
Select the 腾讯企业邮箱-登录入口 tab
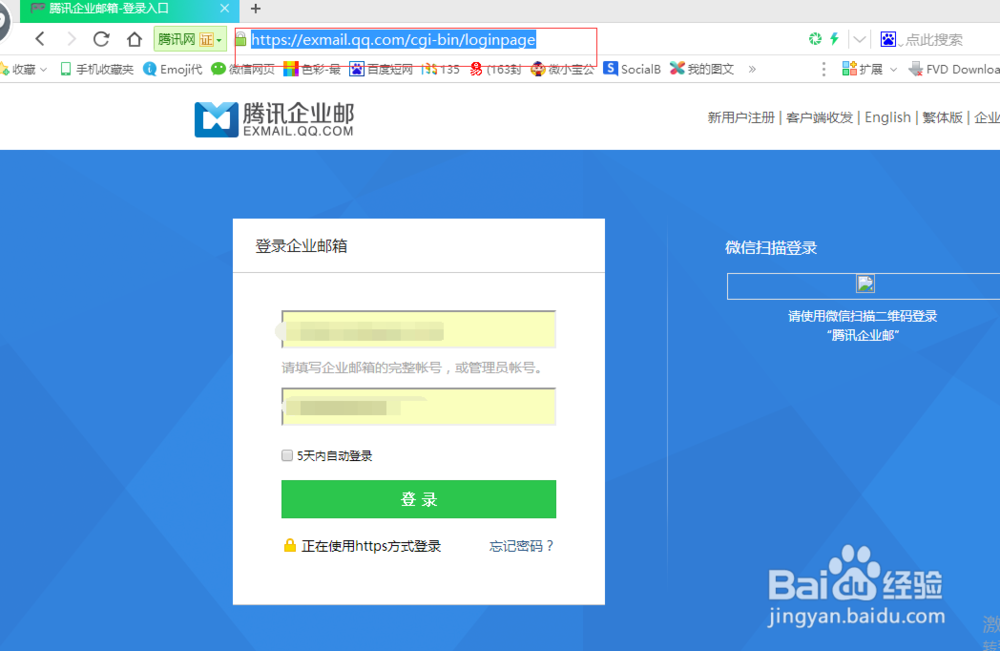[129, 9]
